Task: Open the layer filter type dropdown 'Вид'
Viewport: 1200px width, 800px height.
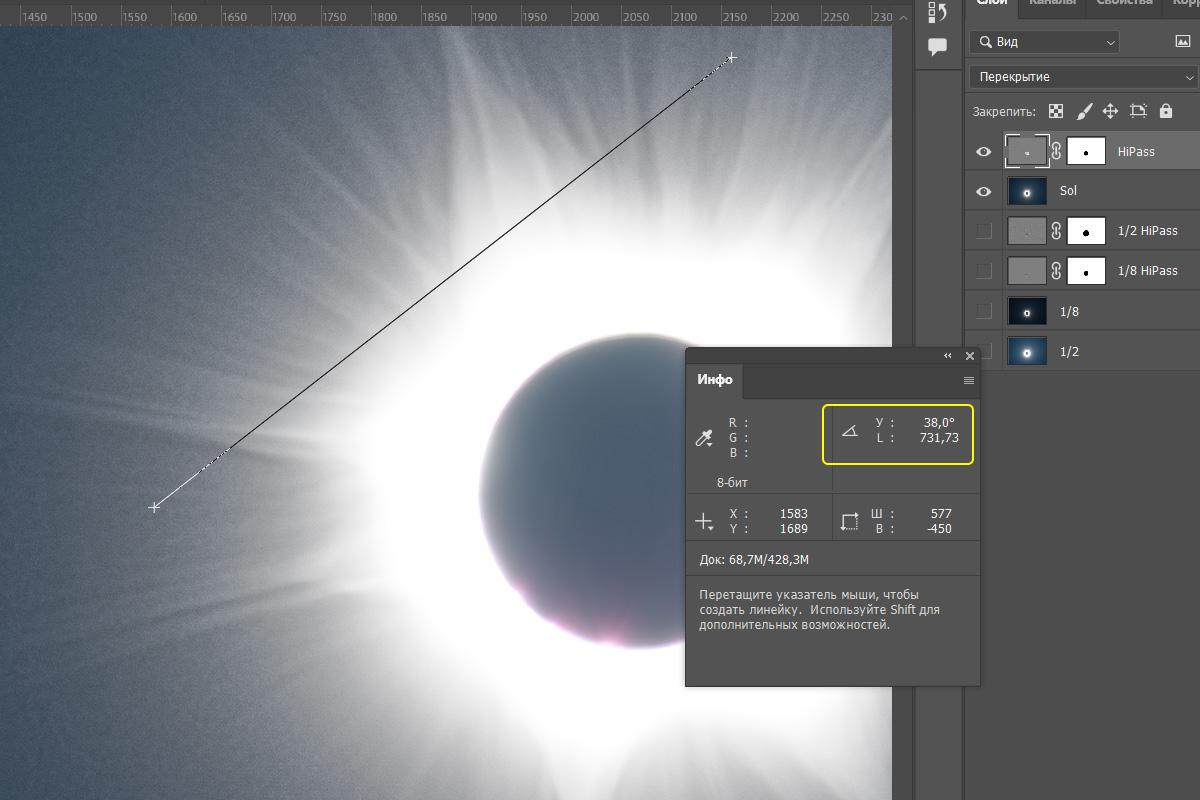Action: click(1044, 42)
